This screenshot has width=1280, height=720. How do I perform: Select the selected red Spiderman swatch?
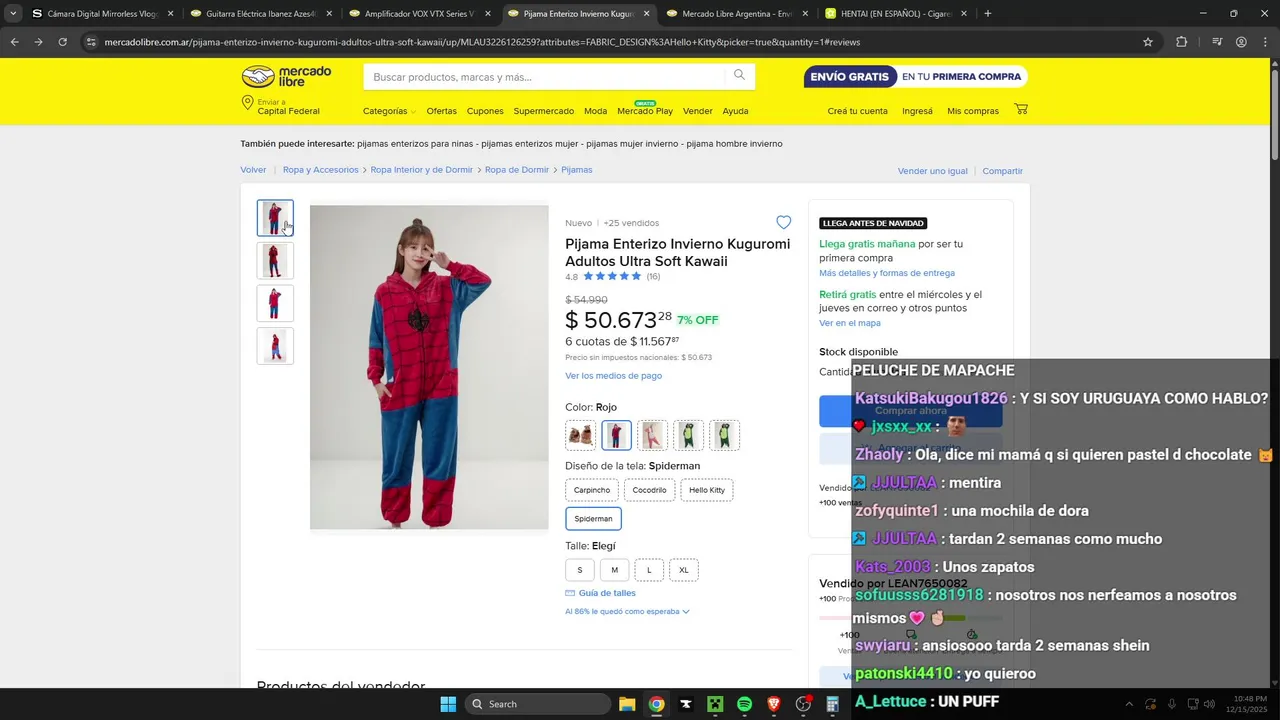tap(616, 435)
